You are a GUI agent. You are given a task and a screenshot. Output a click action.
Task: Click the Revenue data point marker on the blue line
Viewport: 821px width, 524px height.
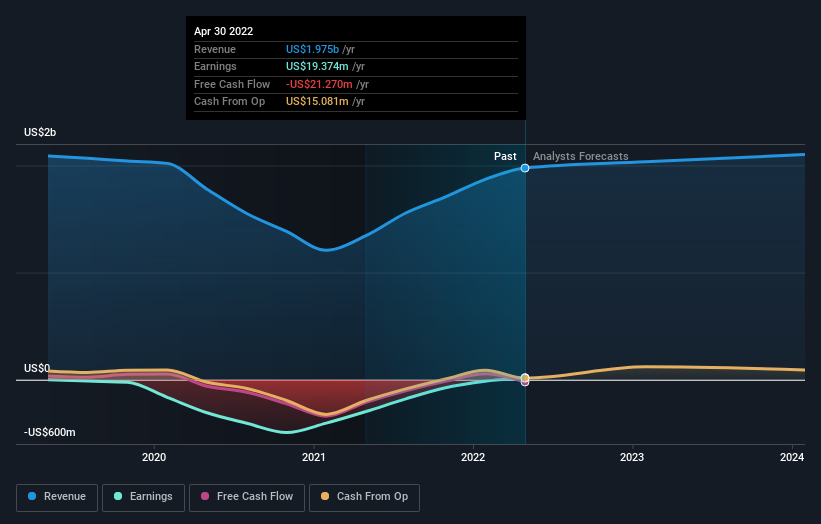point(525,168)
